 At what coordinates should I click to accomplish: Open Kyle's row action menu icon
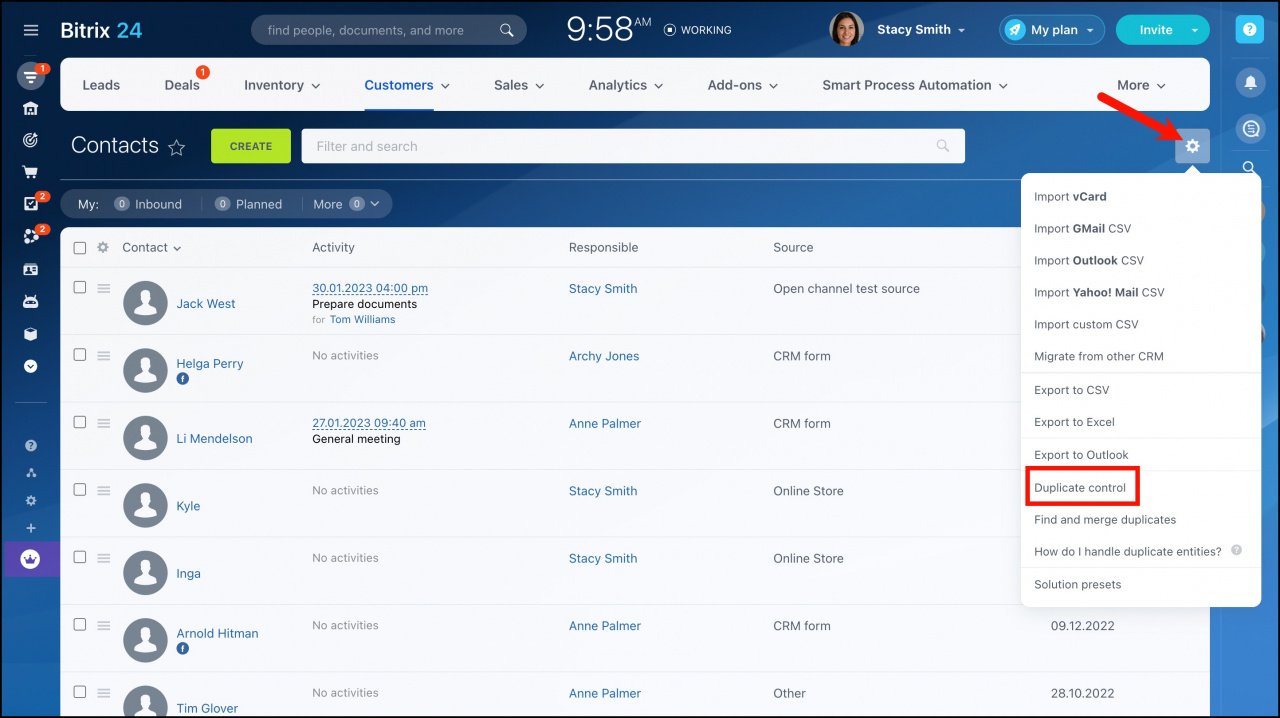(x=103, y=490)
